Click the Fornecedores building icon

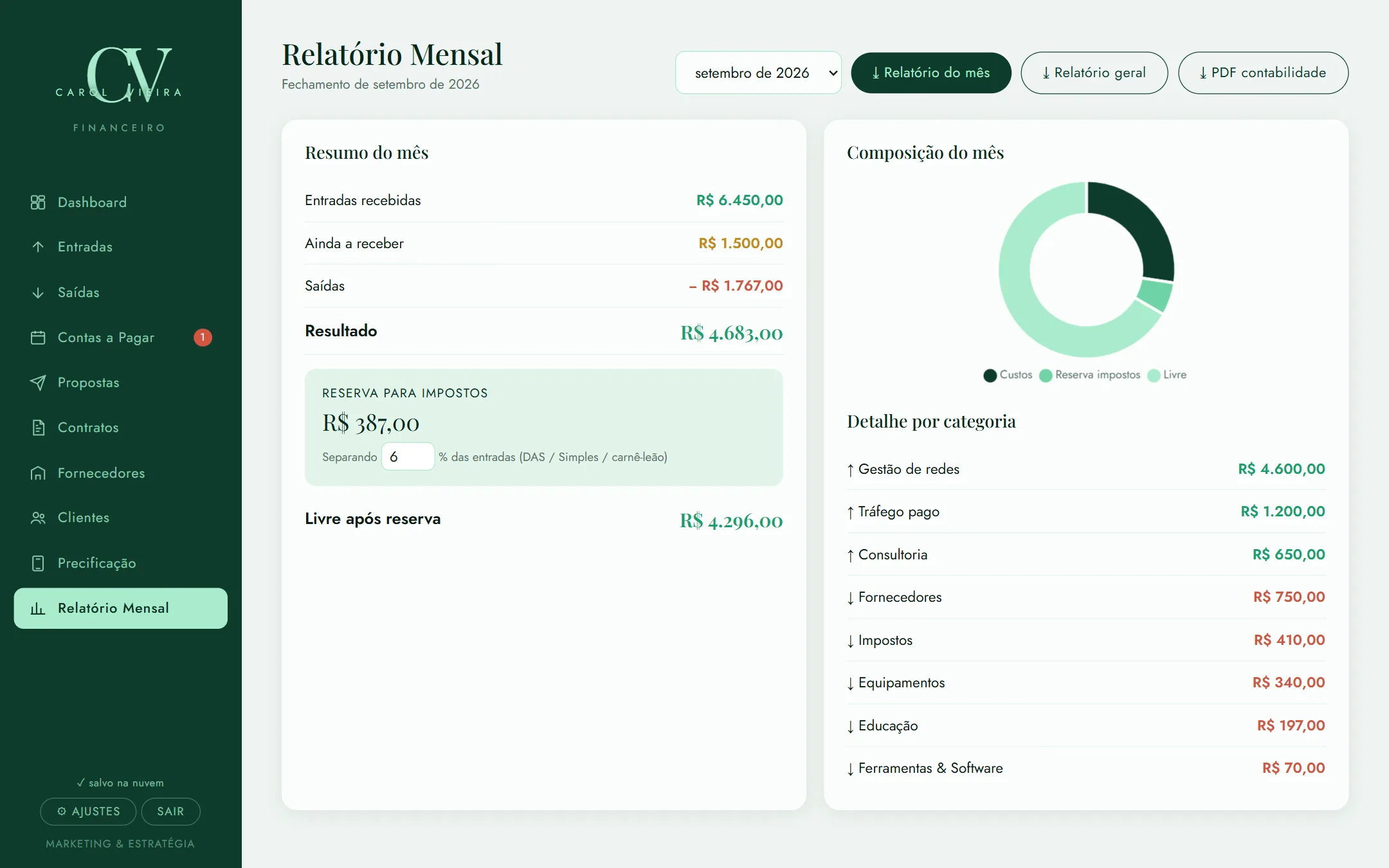[x=38, y=473]
